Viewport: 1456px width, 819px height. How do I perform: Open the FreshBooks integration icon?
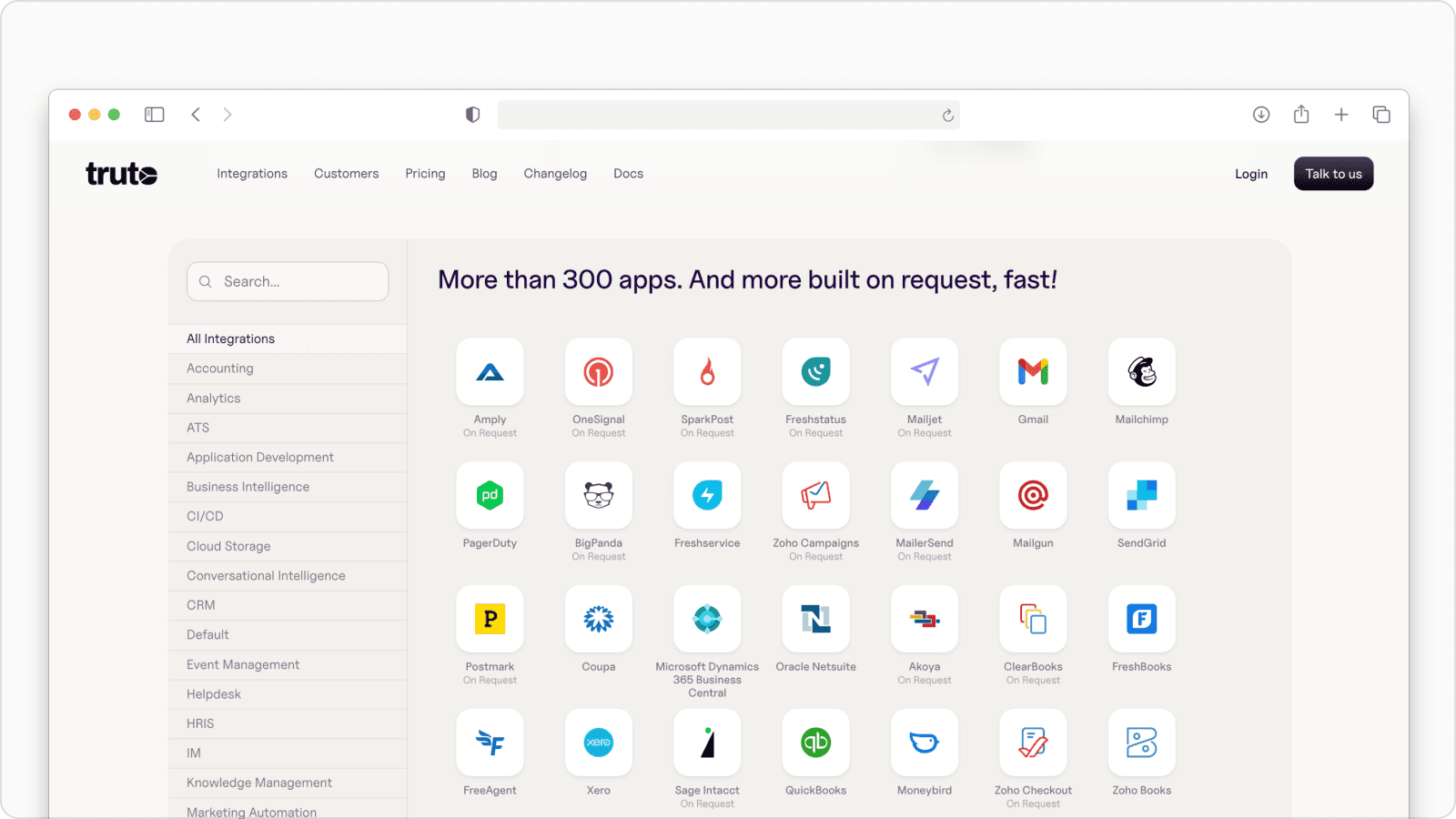[1142, 619]
